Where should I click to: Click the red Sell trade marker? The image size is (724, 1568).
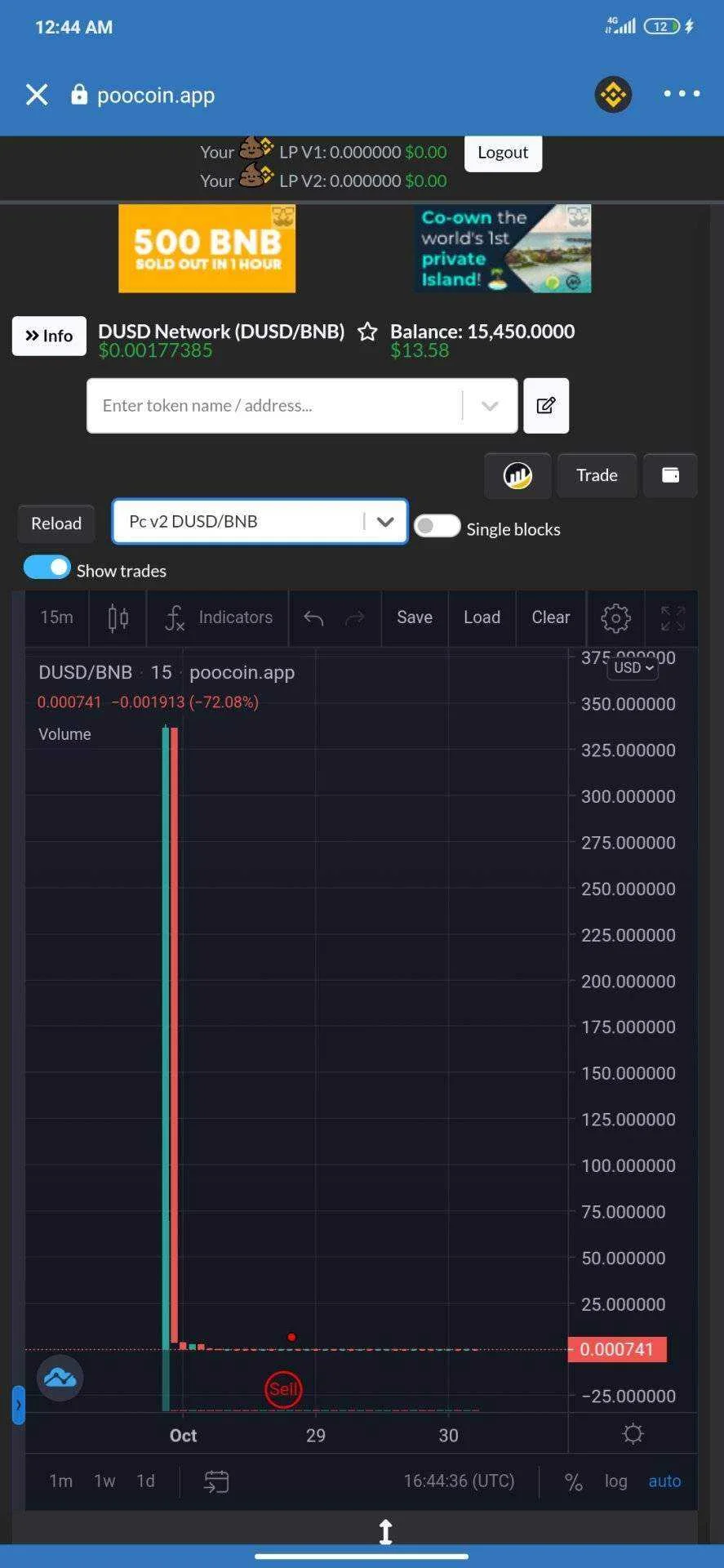283,1388
